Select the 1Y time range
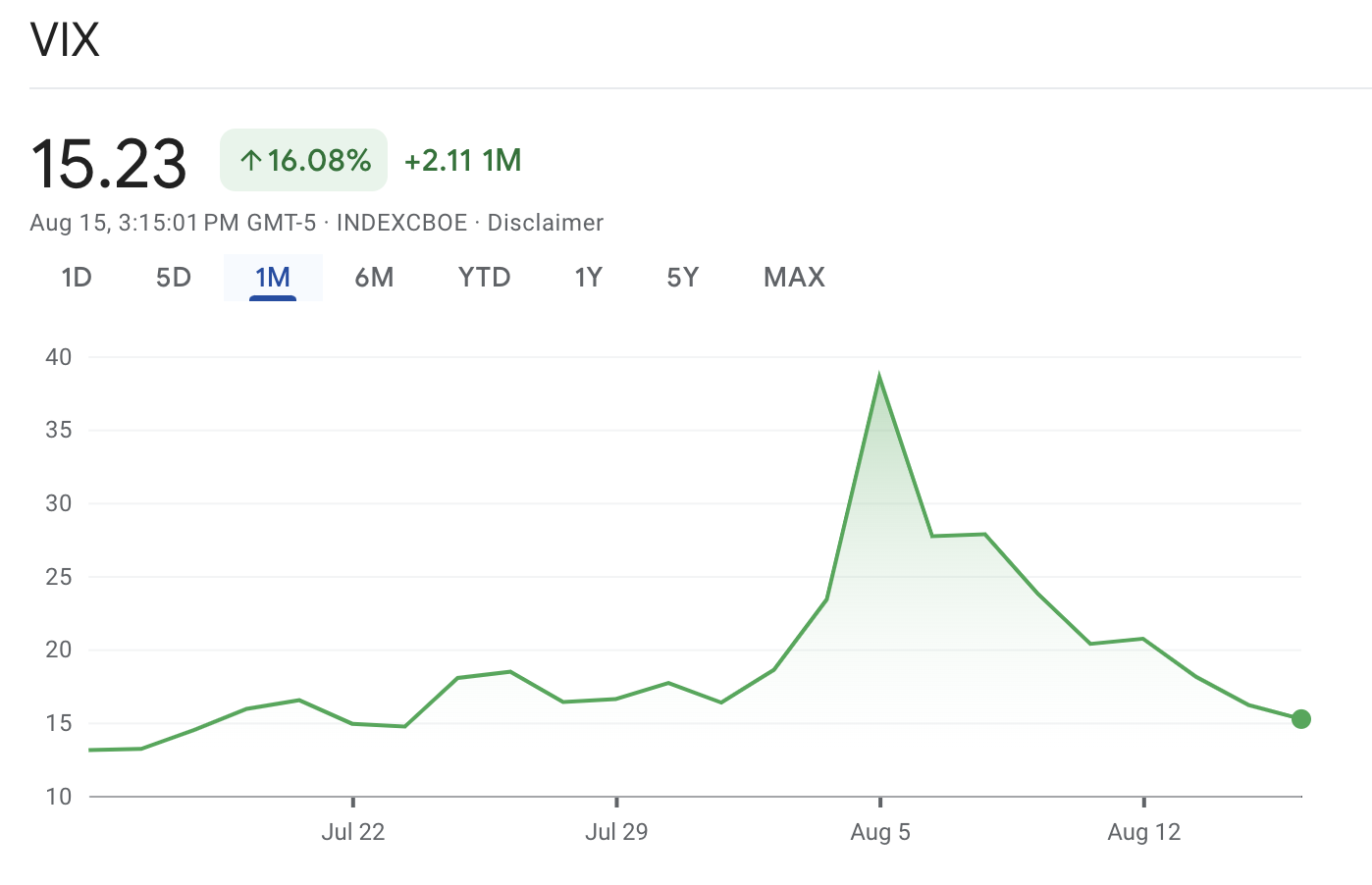Viewport: 1372px width, 885px height. click(x=588, y=278)
